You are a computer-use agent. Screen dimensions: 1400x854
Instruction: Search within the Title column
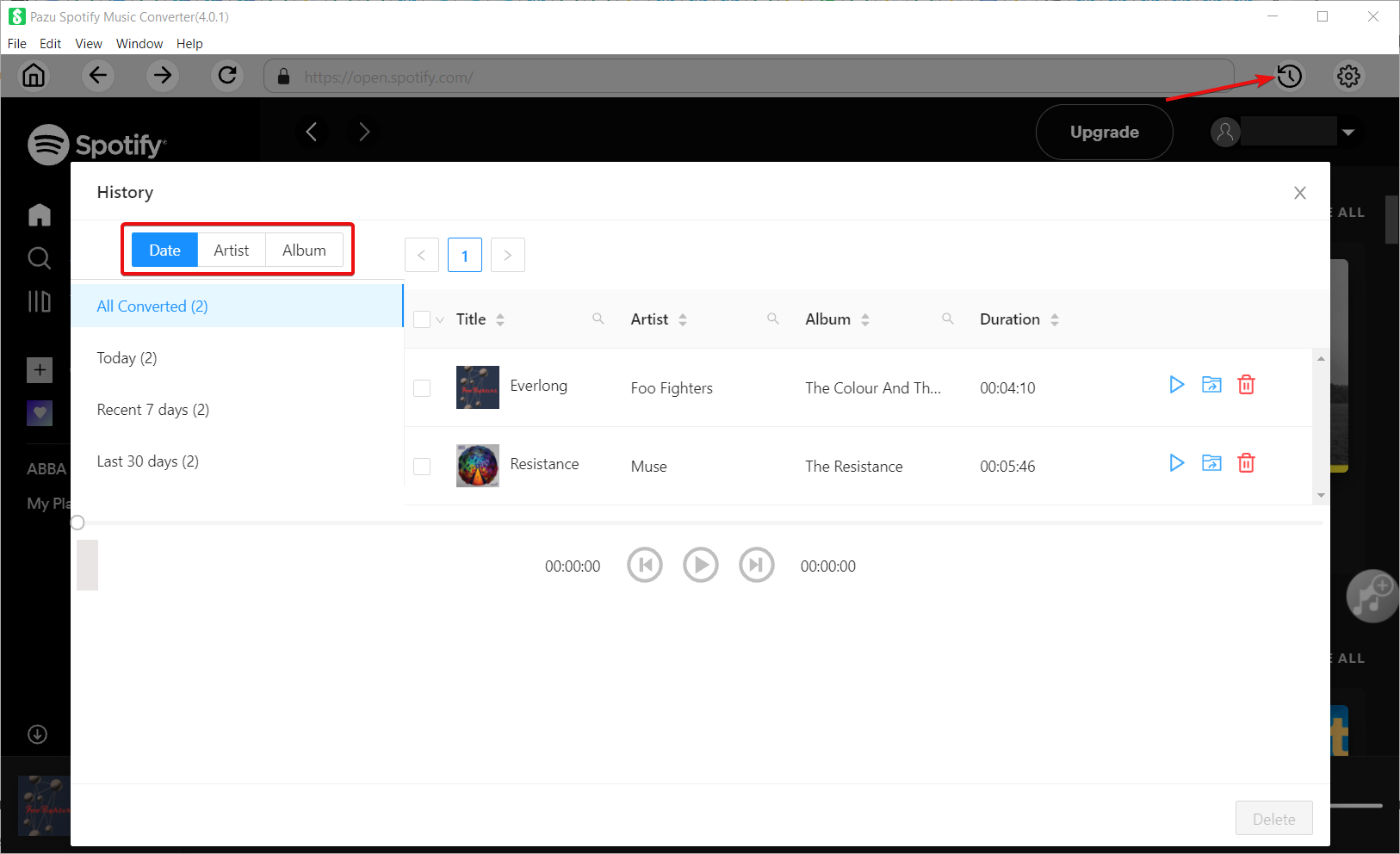pyautogui.click(x=598, y=319)
